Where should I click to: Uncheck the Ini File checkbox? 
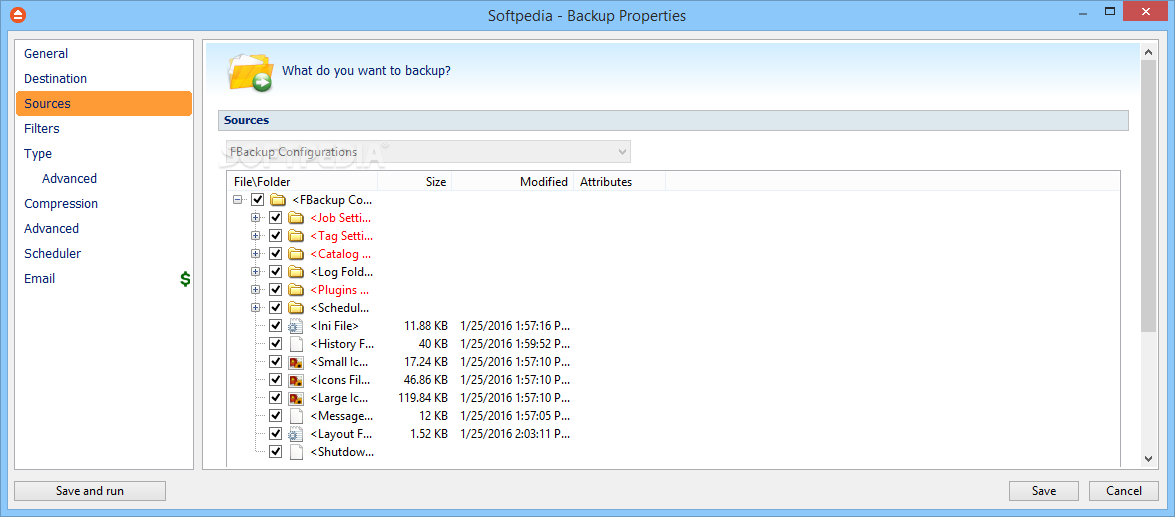coord(276,326)
